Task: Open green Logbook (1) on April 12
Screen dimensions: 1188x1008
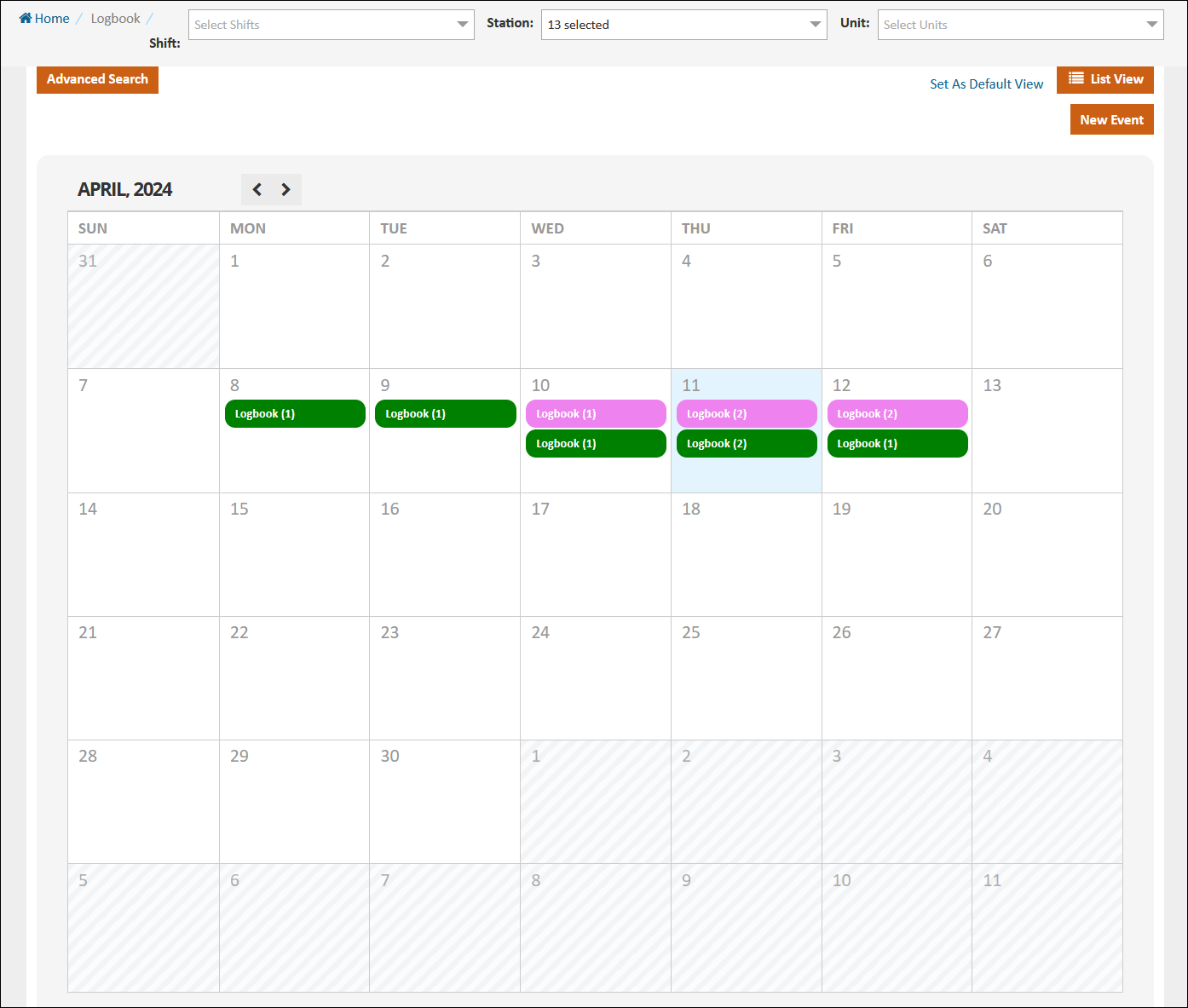Action: click(x=897, y=444)
